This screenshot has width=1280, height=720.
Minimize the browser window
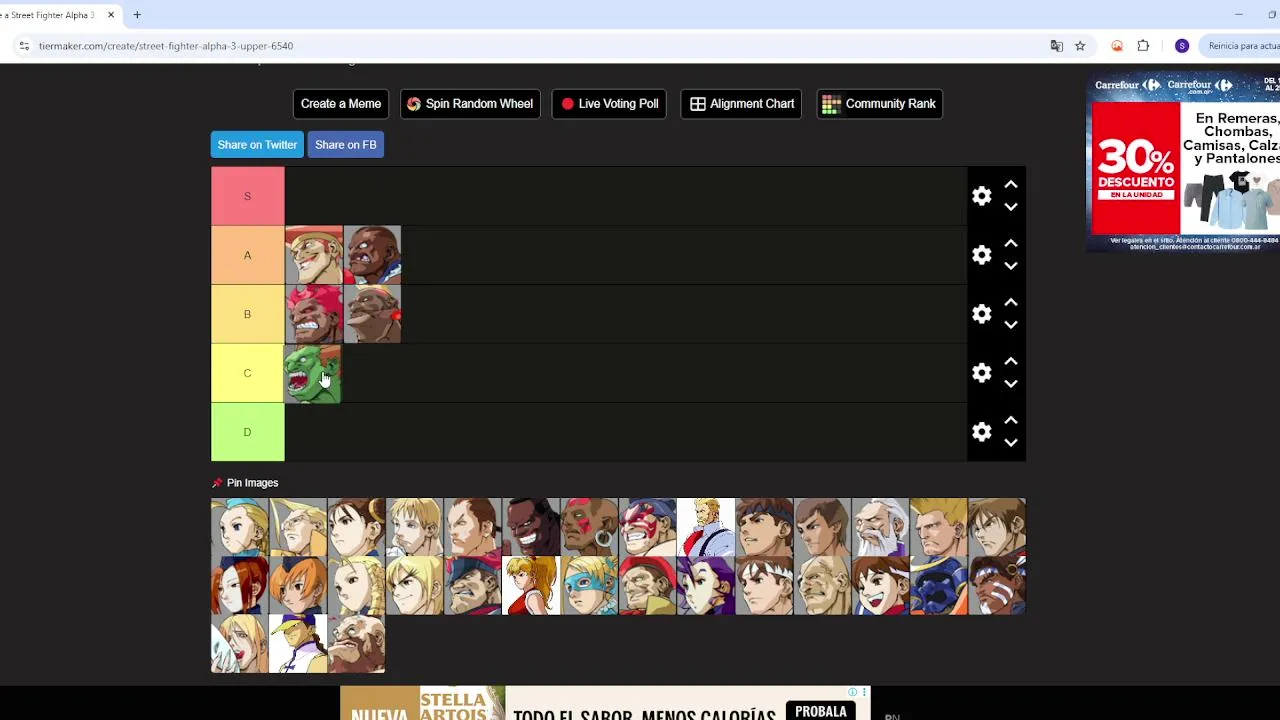click(1238, 15)
